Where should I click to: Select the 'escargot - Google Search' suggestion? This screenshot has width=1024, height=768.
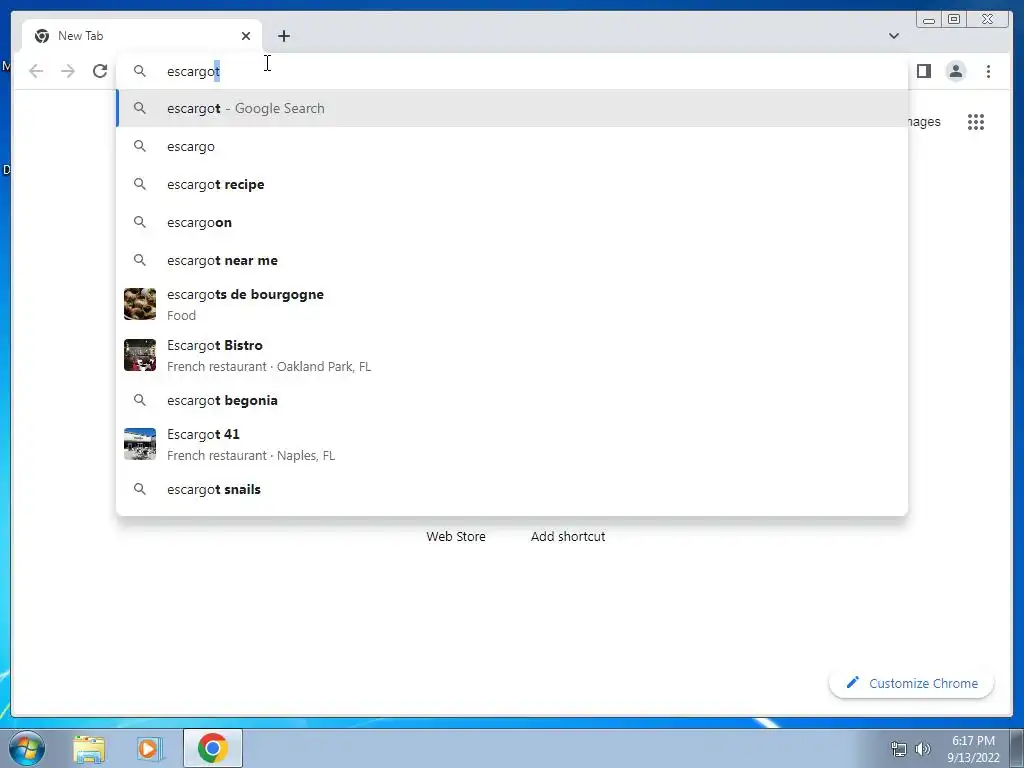(x=512, y=108)
